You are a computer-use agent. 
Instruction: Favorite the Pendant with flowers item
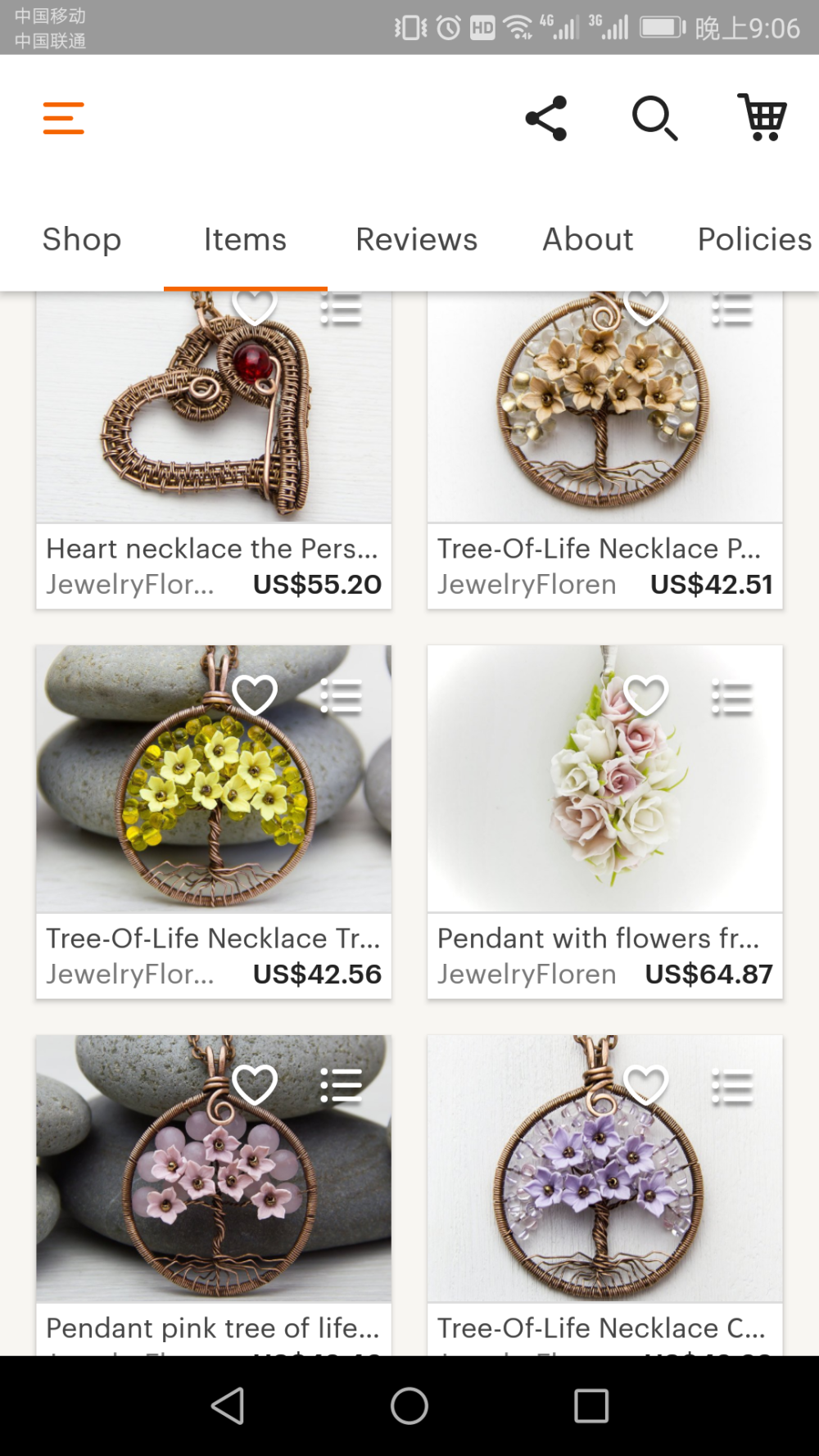click(x=646, y=695)
